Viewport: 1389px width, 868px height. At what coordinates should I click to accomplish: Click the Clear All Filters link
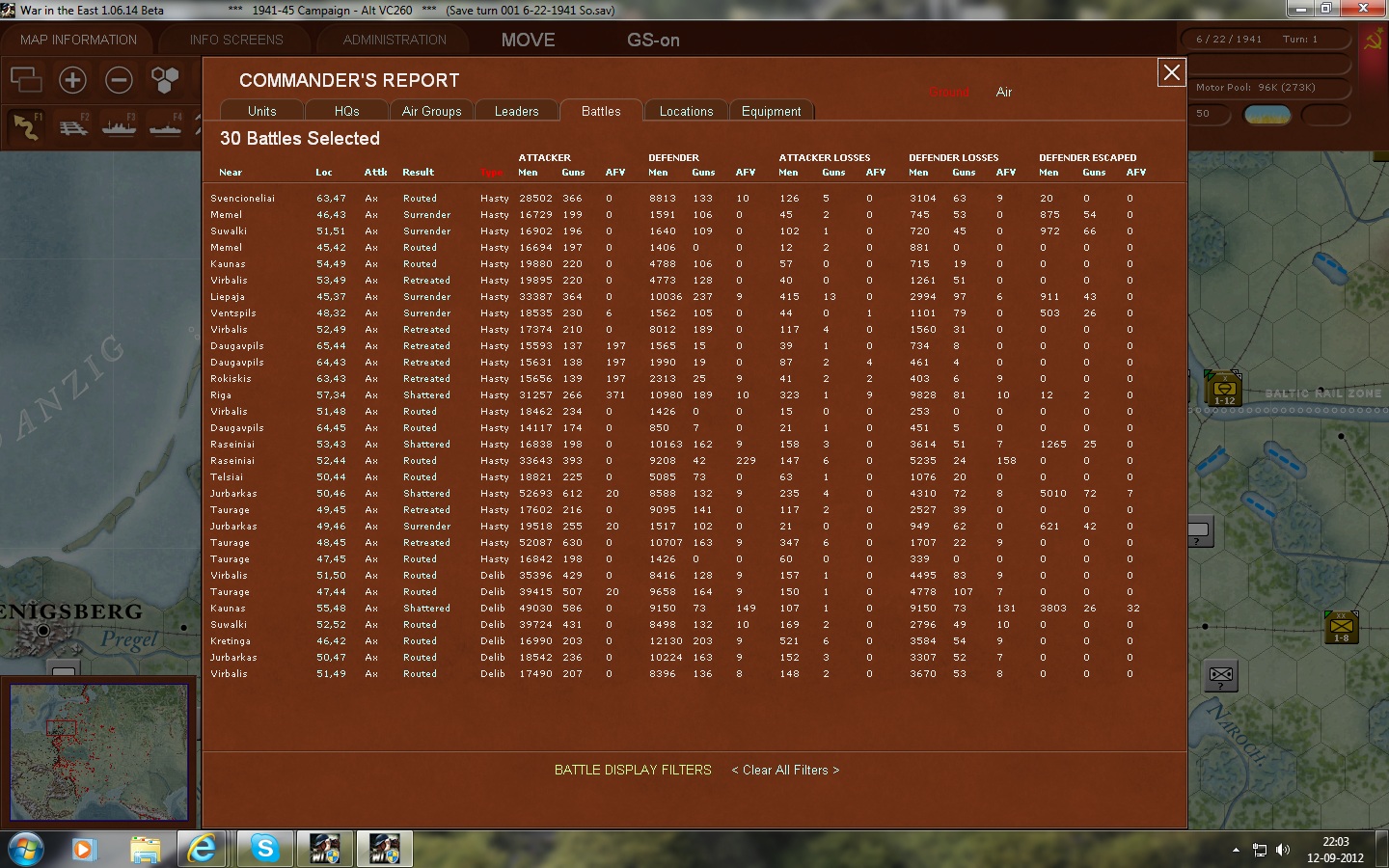785,770
